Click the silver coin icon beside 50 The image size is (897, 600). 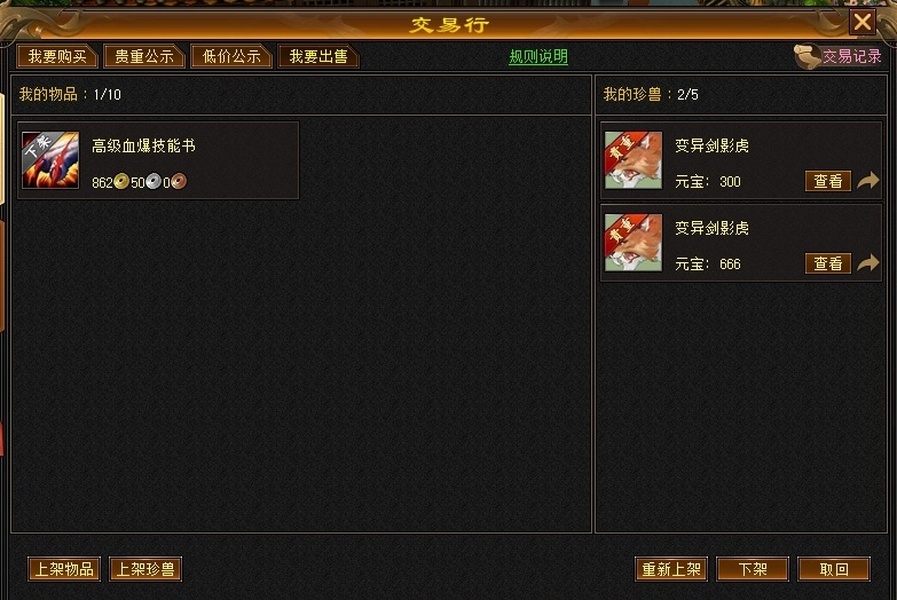[x=153, y=182]
